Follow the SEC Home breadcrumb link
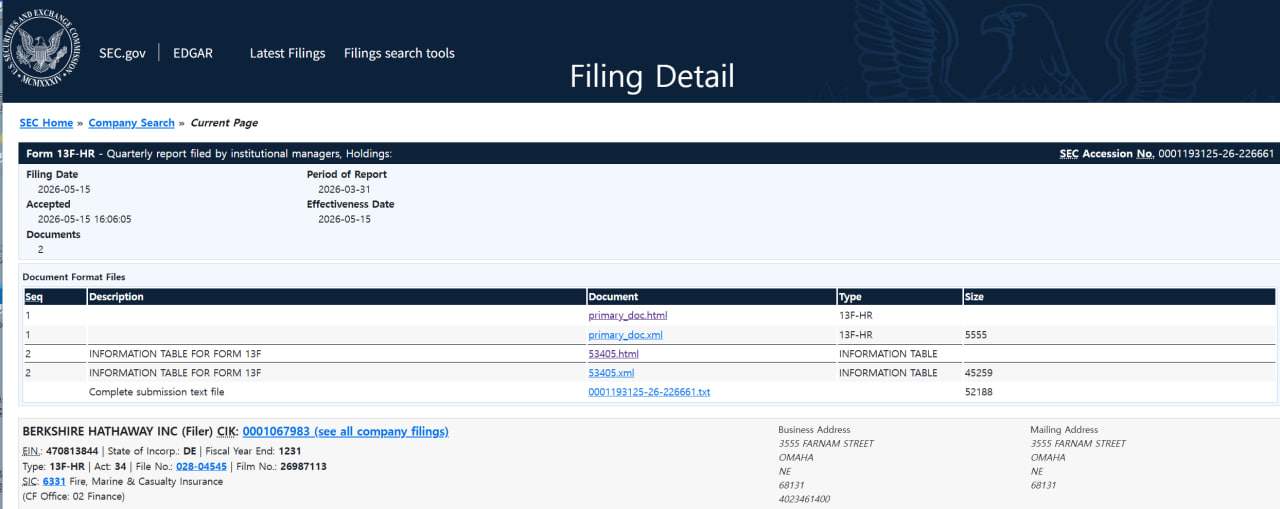The image size is (1280, 509). pyautogui.click(x=46, y=123)
